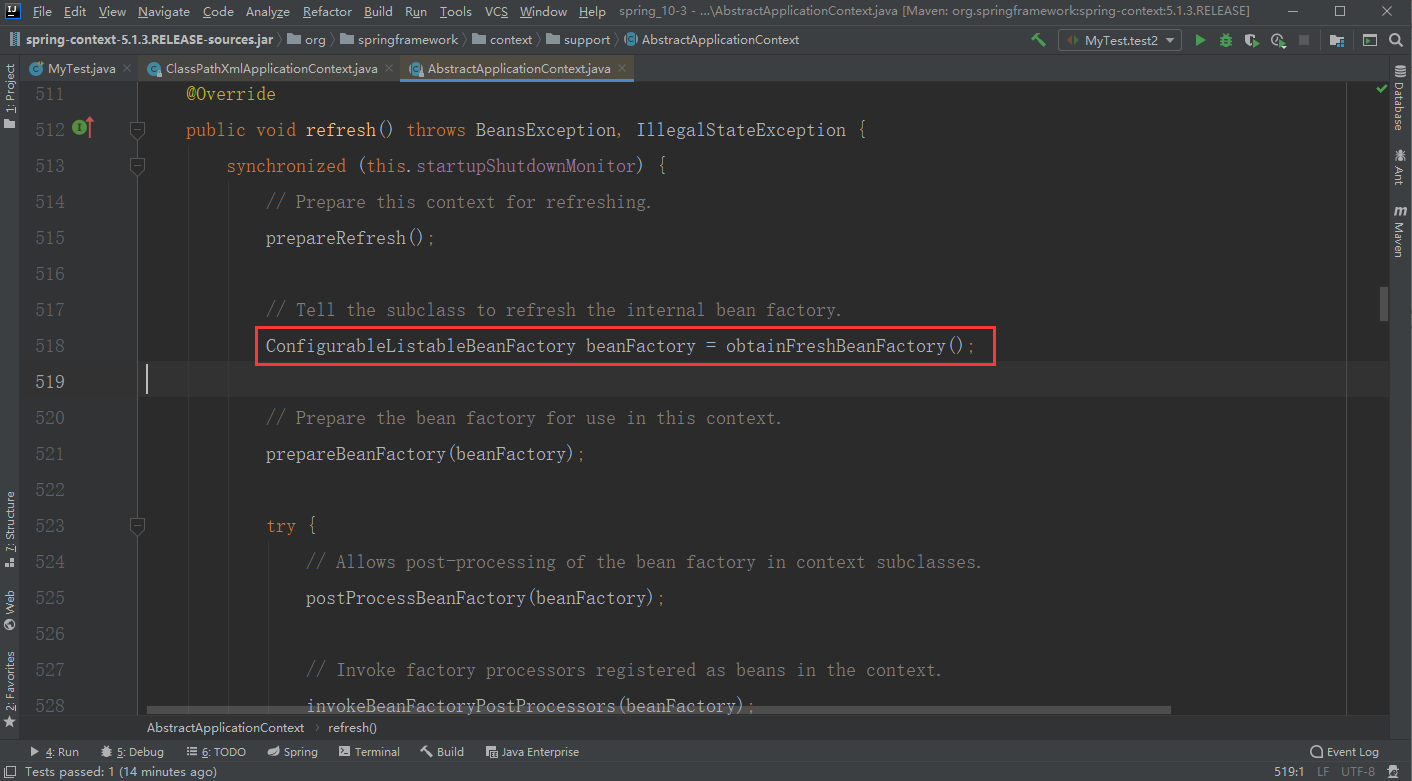Click the support breadcrumb in navigation bar
This screenshot has width=1412, height=781.
click(x=578, y=40)
